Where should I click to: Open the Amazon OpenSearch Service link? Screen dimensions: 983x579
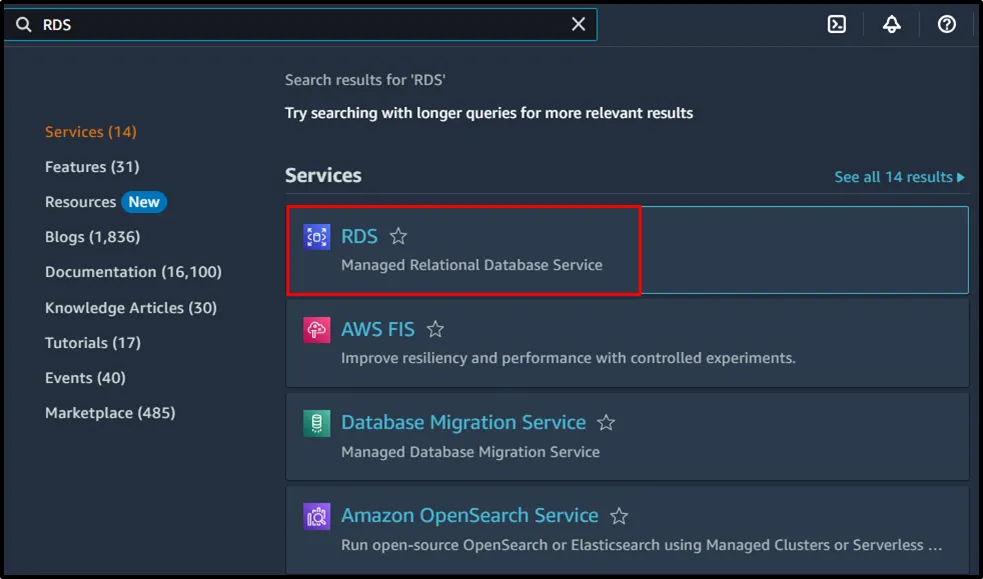pyautogui.click(x=470, y=515)
